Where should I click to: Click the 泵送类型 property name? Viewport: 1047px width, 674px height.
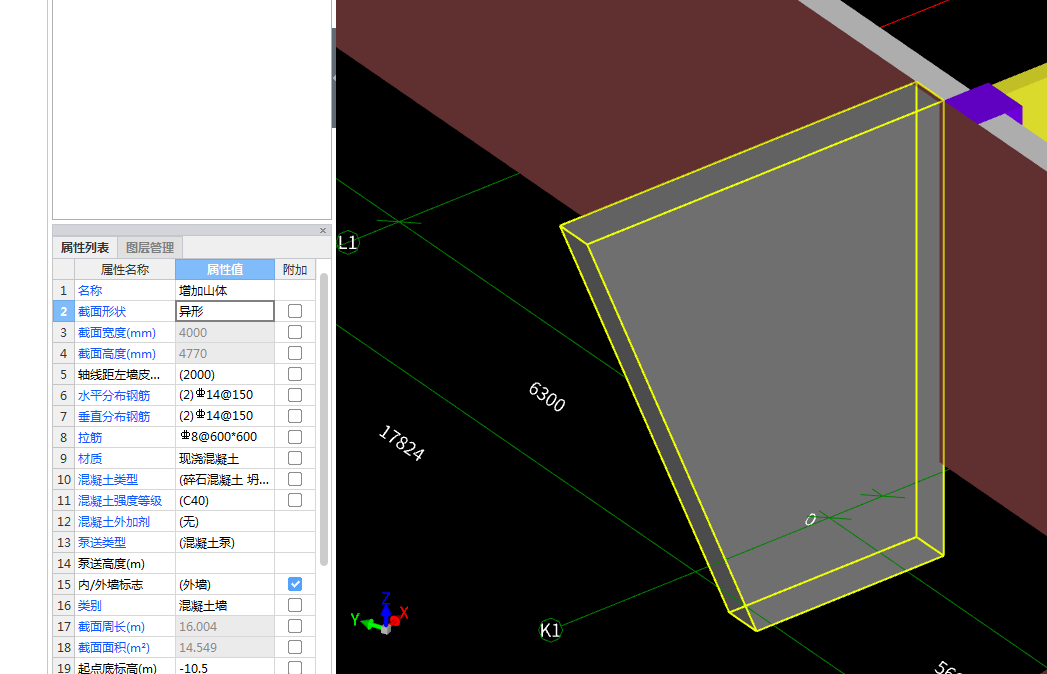pos(101,542)
